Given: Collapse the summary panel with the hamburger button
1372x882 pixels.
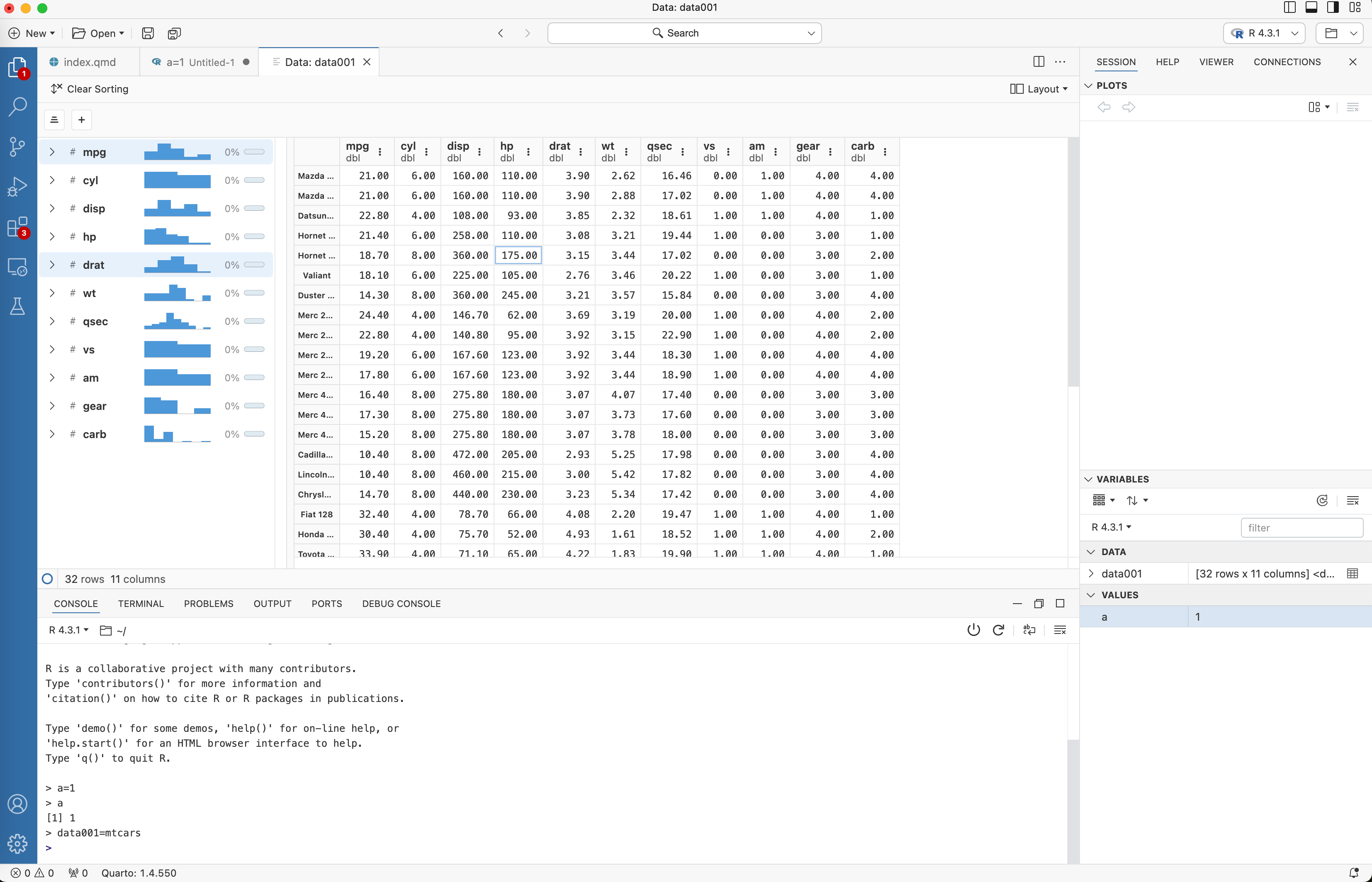Looking at the screenshot, I should tap(54, 120).
